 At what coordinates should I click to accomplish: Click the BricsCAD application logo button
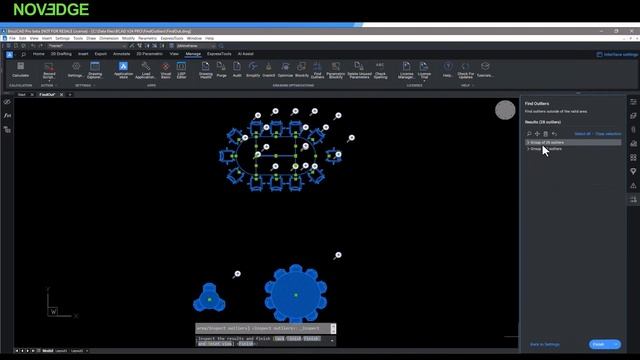tap(9, 54)
